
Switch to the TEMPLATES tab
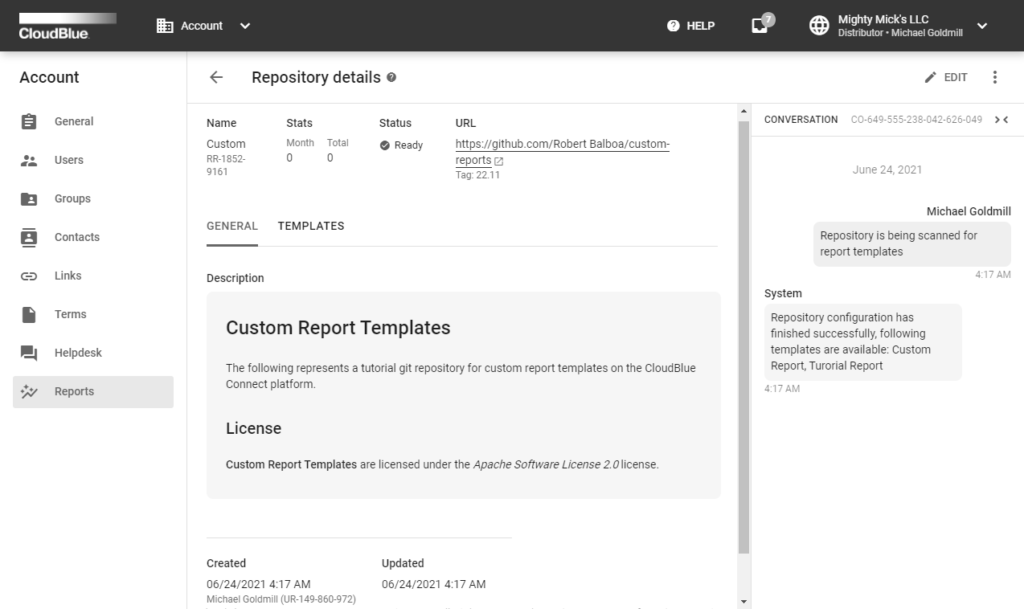point(311,226)
